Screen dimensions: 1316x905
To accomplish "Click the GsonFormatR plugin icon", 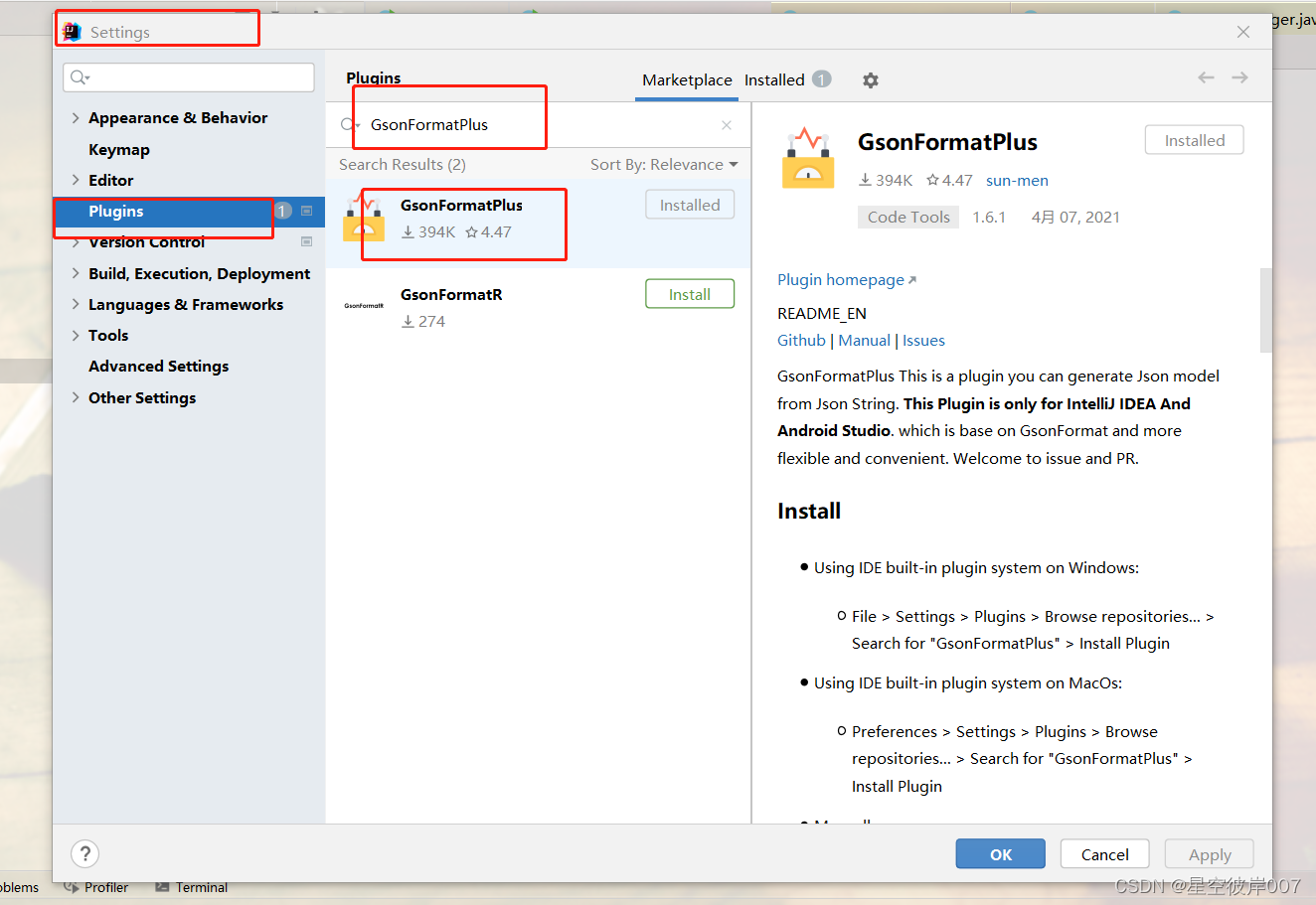I will pyautogui.click(x=364, y=306).
